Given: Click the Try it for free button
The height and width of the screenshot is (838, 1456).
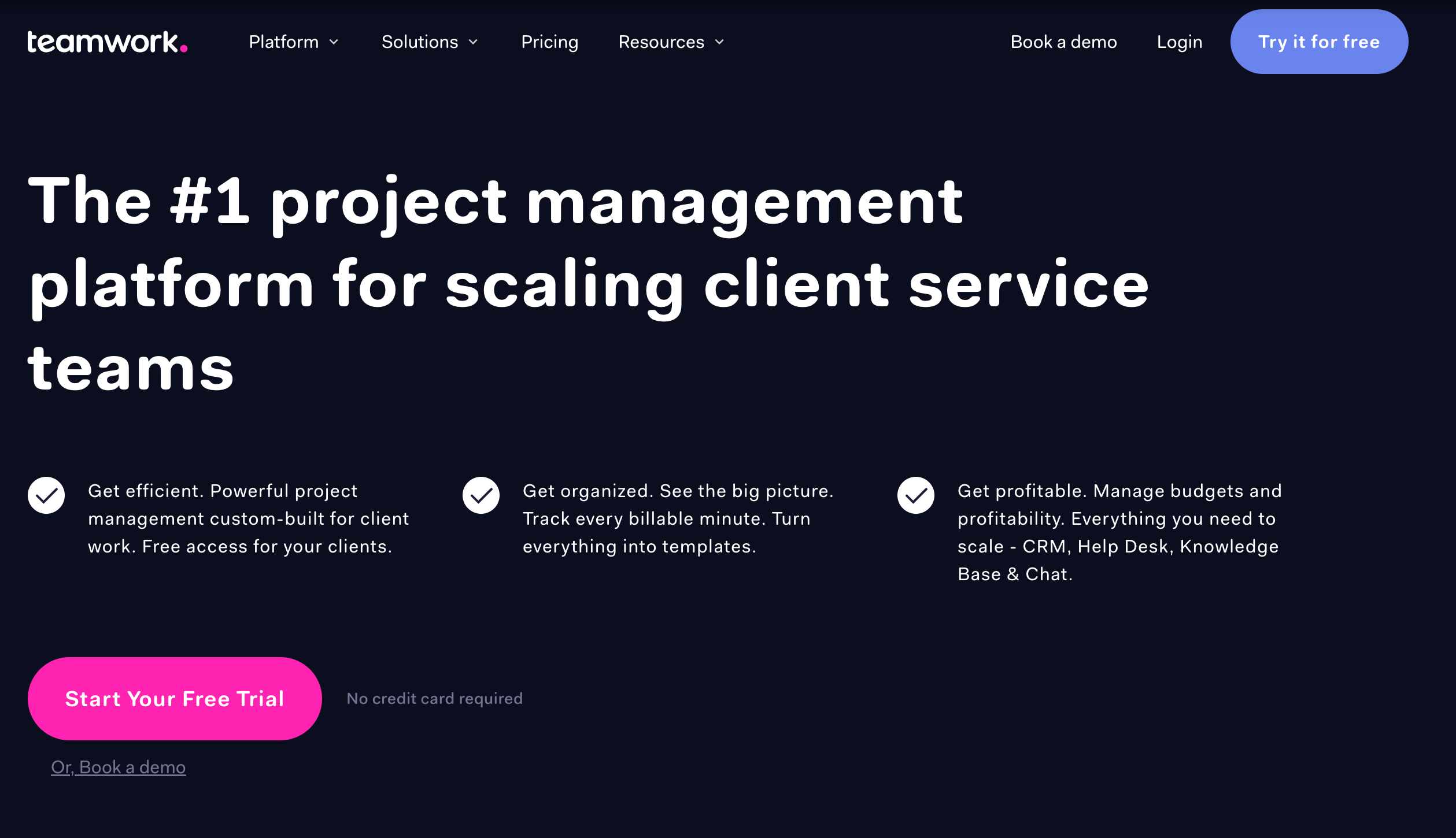Looking at the screenshot, I should pos(1319,41).
